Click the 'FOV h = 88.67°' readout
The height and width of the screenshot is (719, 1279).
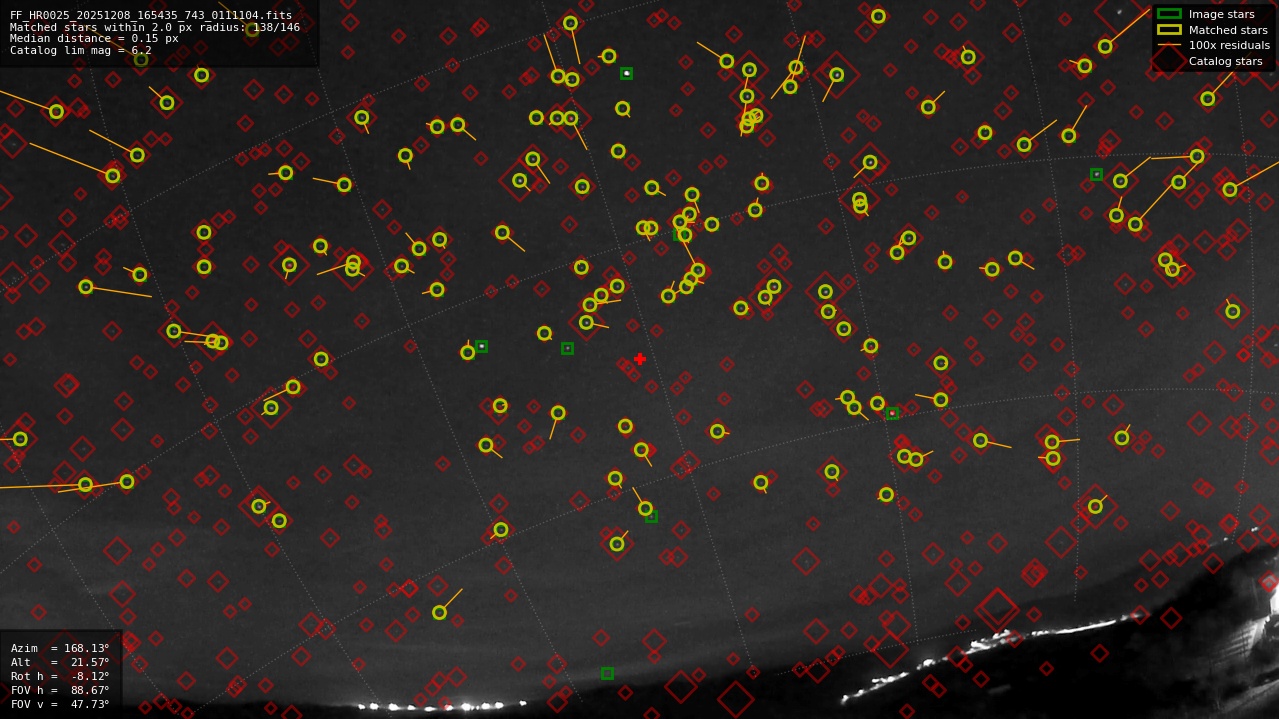coord(60,690)
